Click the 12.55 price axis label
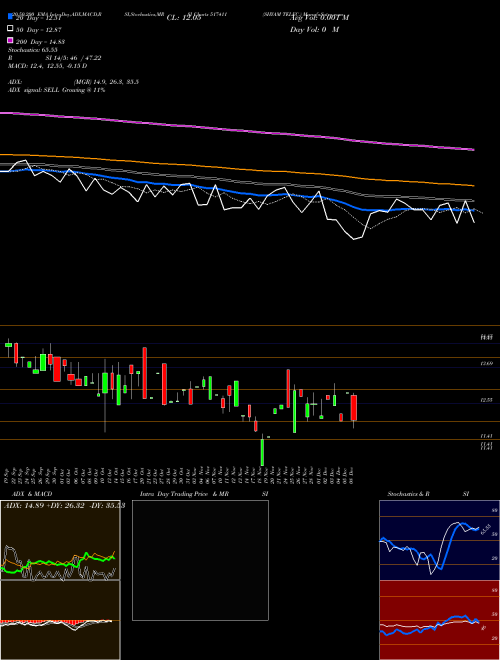500x660 pixels. pyautogui.click(x=487, y=400)
